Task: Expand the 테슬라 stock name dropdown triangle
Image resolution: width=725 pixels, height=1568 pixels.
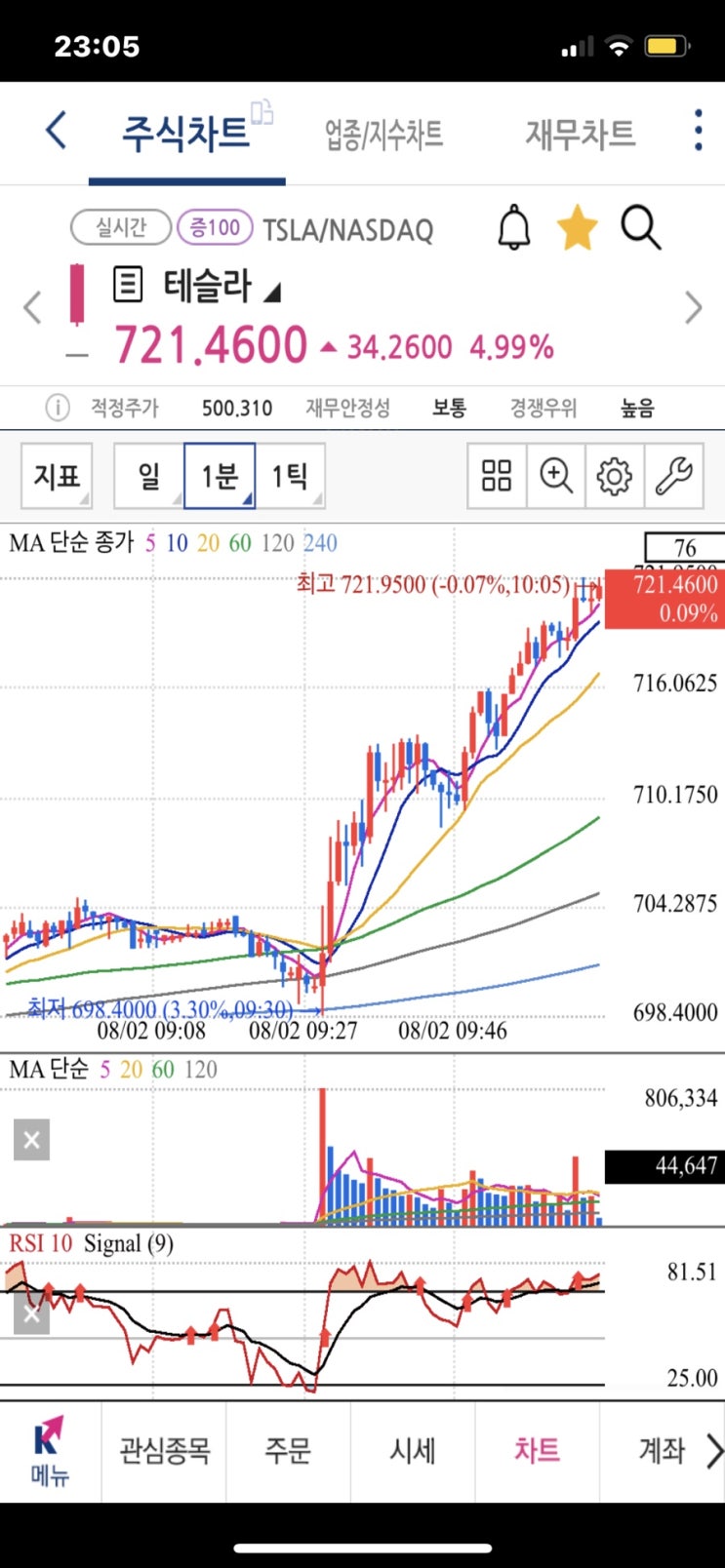Action: [x=272, y=292]
